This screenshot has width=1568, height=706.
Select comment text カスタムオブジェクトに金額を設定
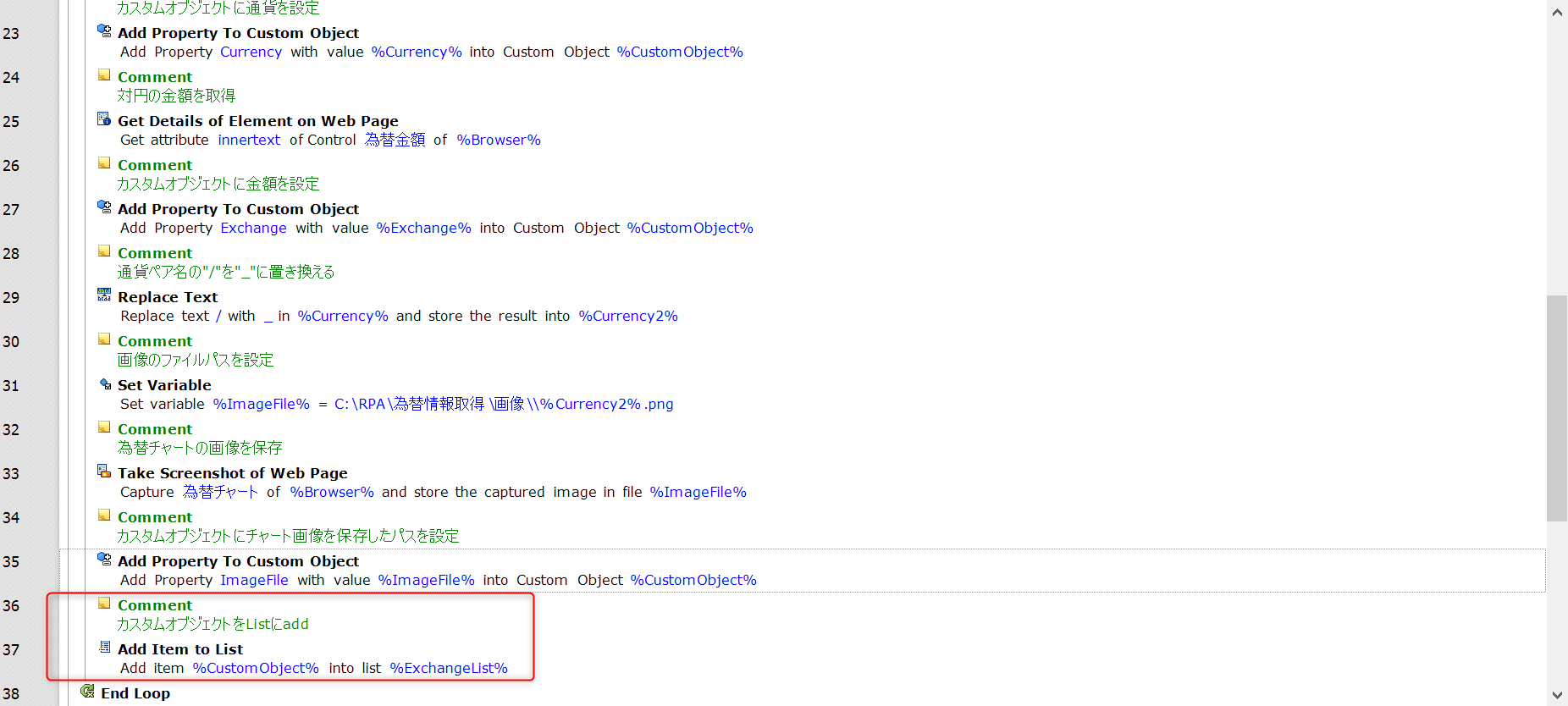tap(218, 184)
